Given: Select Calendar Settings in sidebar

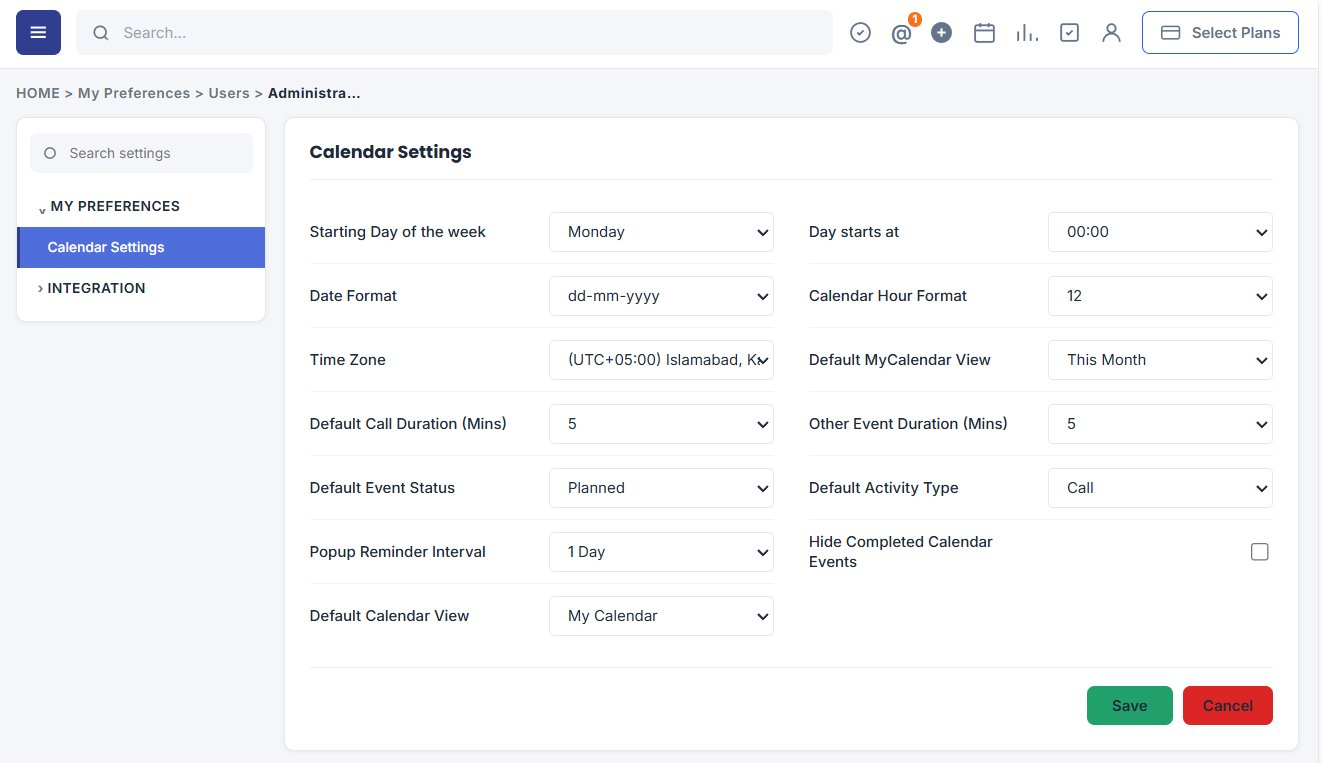Looking at the screenshot, I should click(141, 247).
